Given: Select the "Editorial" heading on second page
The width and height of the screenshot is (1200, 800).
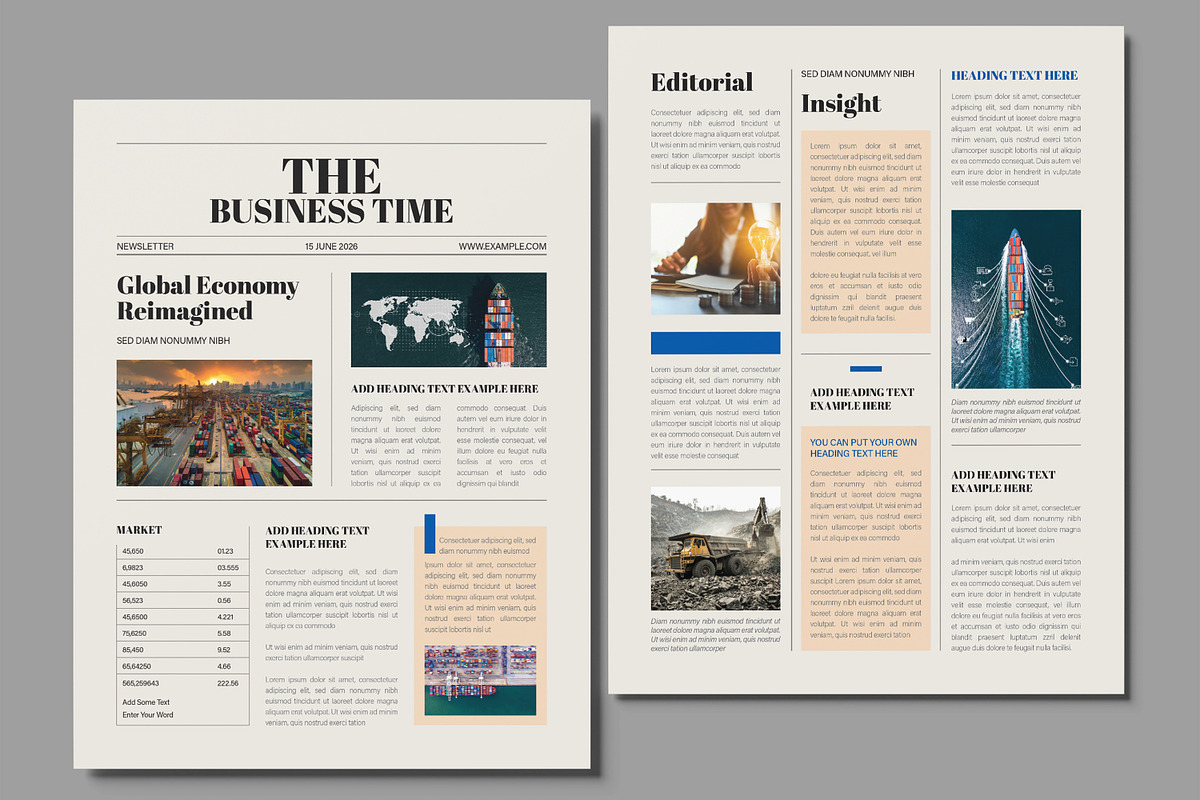Looking at the screenshot, I should pos(702,82).
